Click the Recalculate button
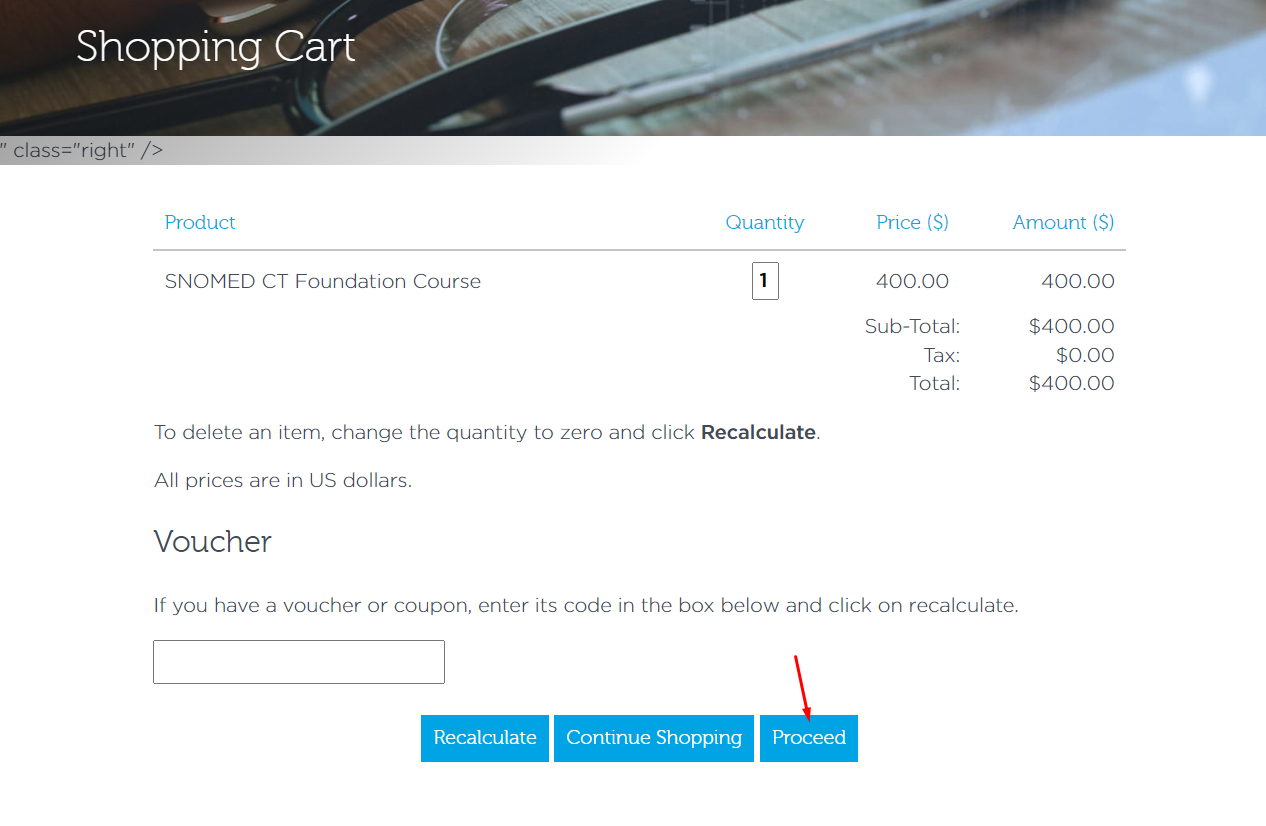This screenshot has width=1266, height=826. point(485,738)
